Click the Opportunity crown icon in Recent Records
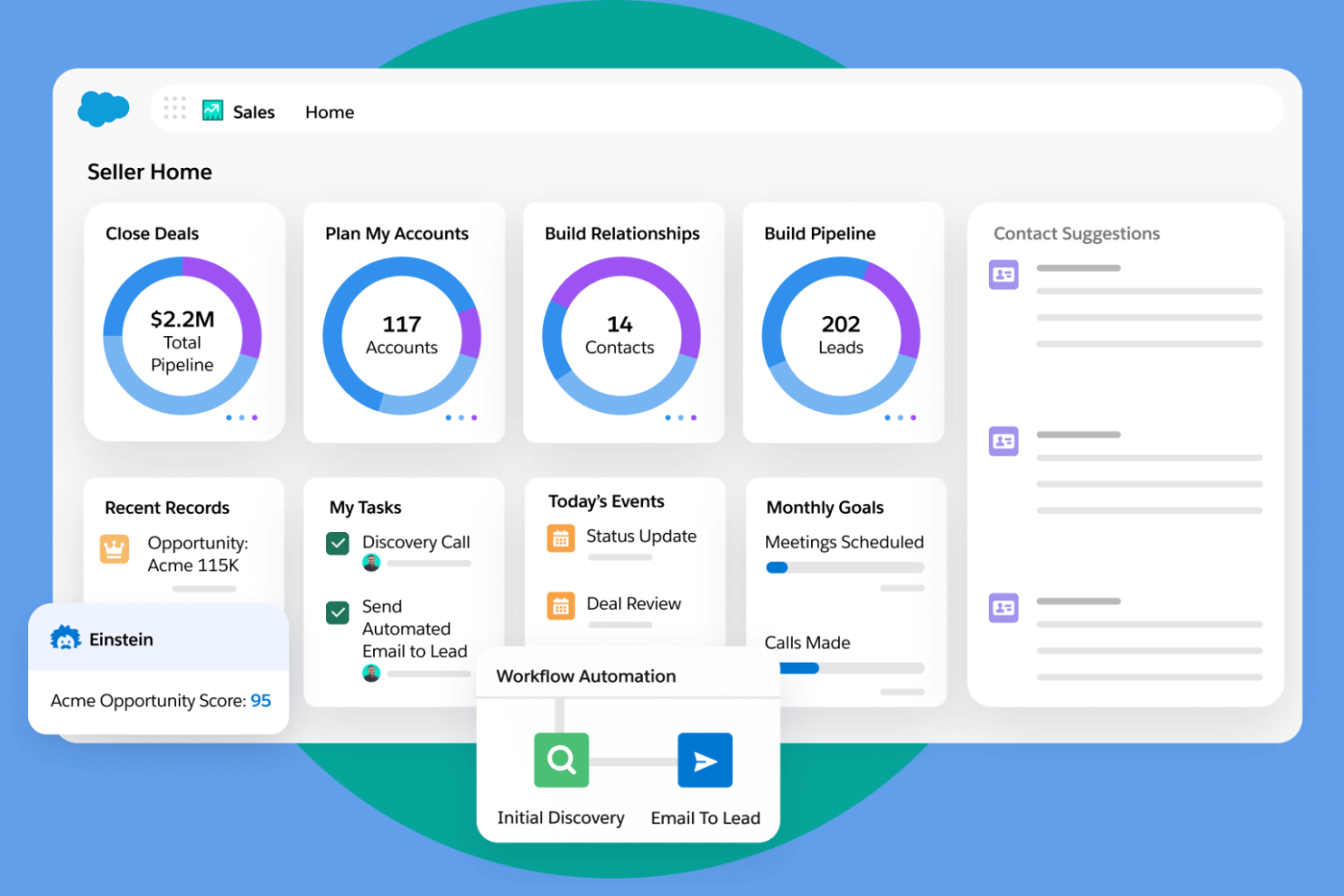The height and width of the screenshot is (896, 1344). pos(114,549)
